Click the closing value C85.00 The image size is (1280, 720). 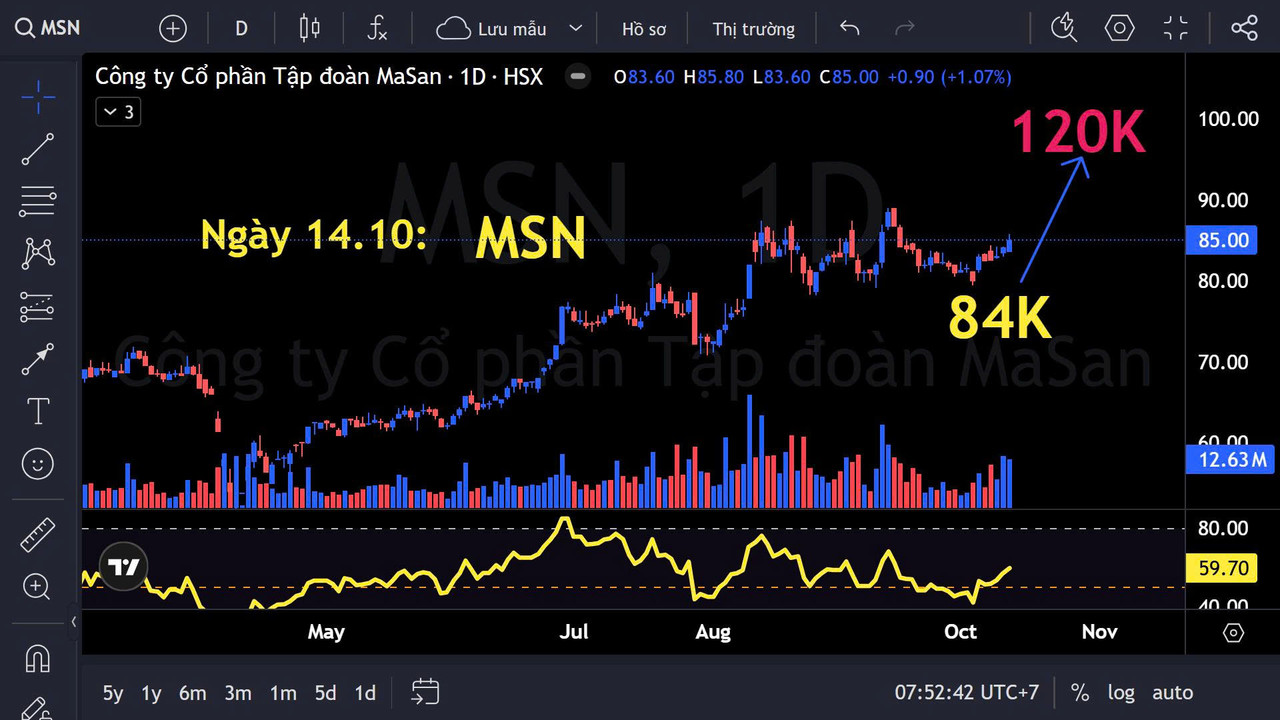[848, 77]
